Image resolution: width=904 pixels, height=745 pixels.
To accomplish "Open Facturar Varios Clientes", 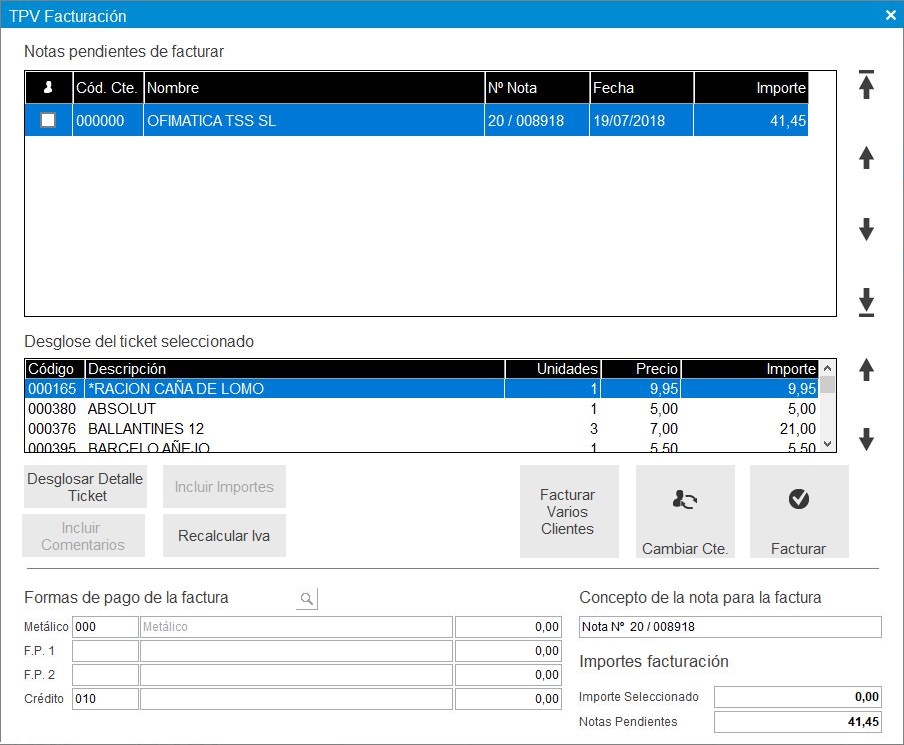I will (x=567, y=511).
